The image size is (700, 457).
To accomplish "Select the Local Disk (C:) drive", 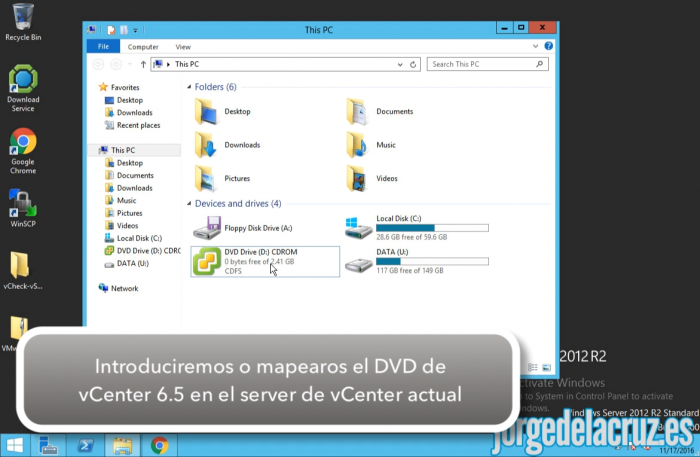I will click(x=416, y=228).
